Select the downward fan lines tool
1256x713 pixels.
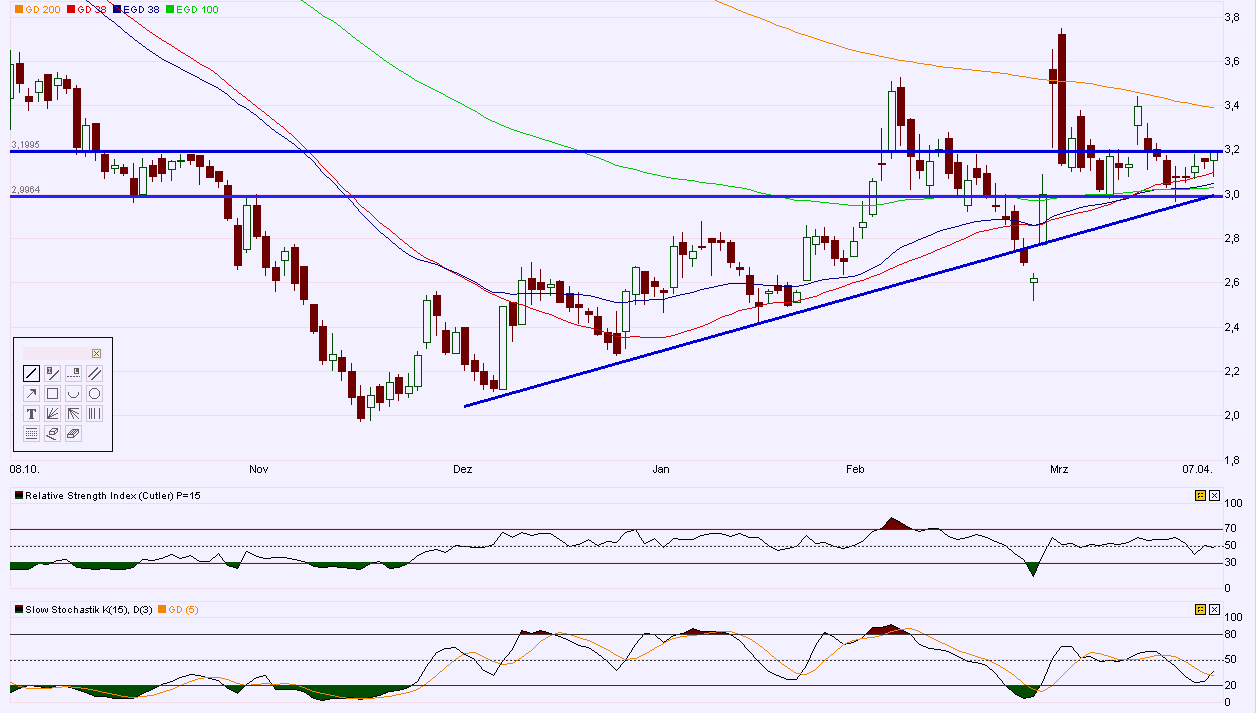pos(73,413)
